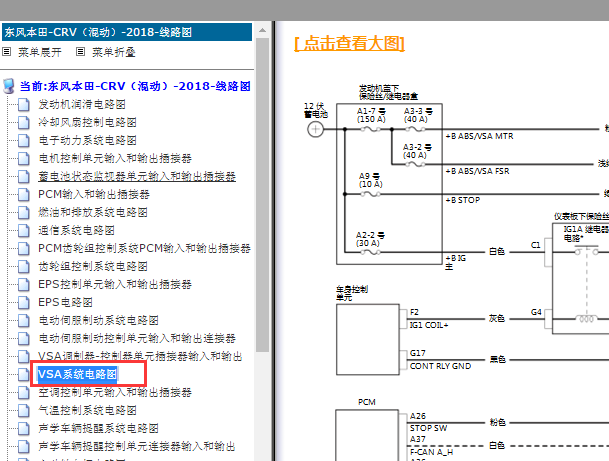Open 通信系统电路图 entry
Screen dimensions: 609x461
click(x=76, y=230)
